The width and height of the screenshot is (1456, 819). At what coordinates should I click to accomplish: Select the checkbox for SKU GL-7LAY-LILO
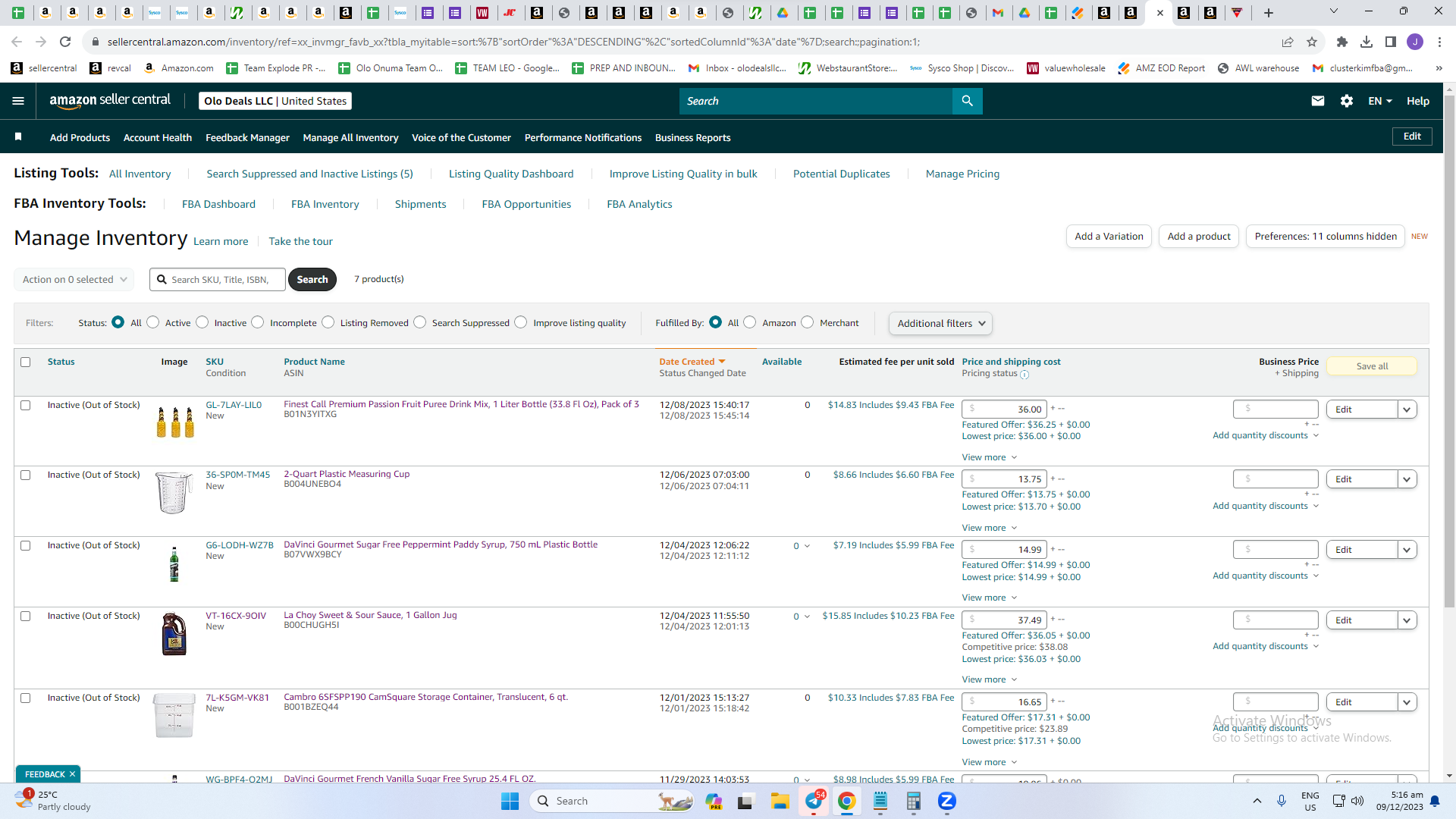click(x=26, y=405)
